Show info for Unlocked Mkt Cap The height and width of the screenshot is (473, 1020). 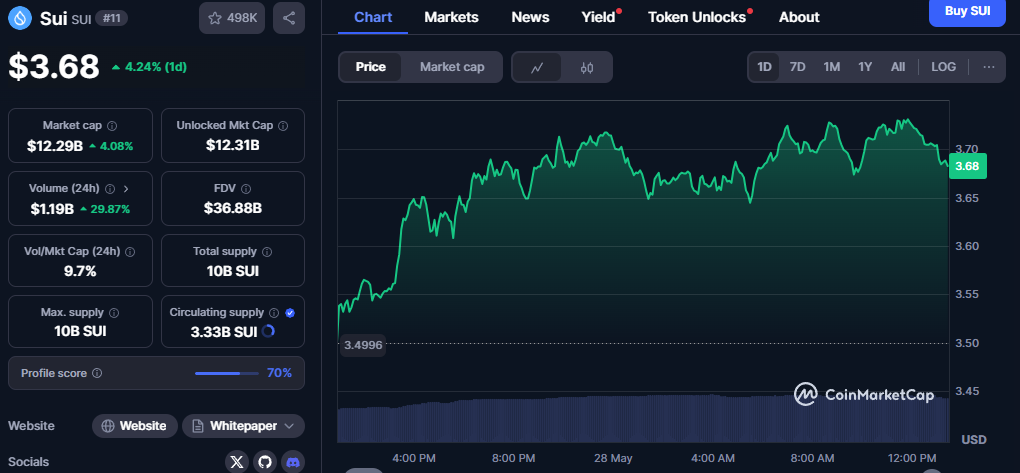point(283,126)
